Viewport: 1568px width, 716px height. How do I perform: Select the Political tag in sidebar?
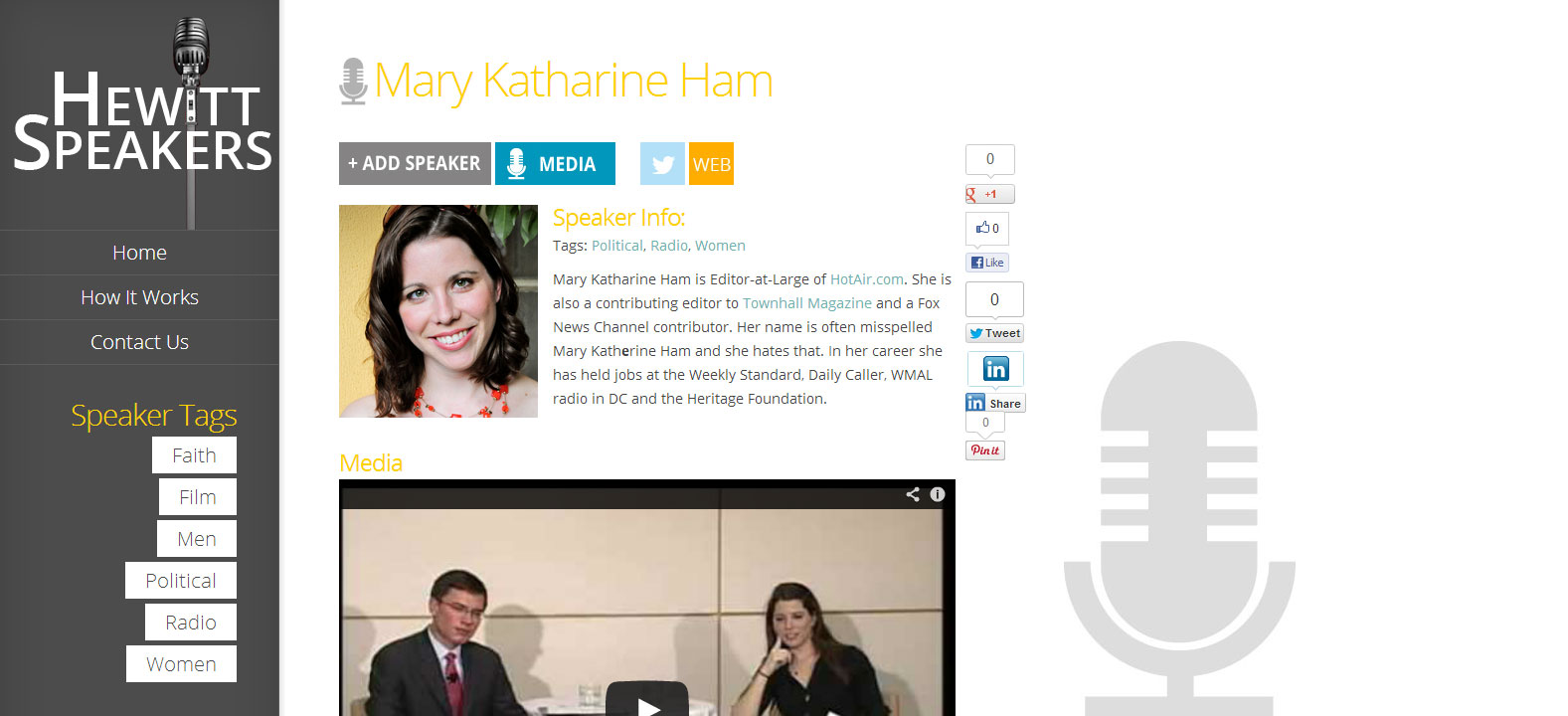180,581
